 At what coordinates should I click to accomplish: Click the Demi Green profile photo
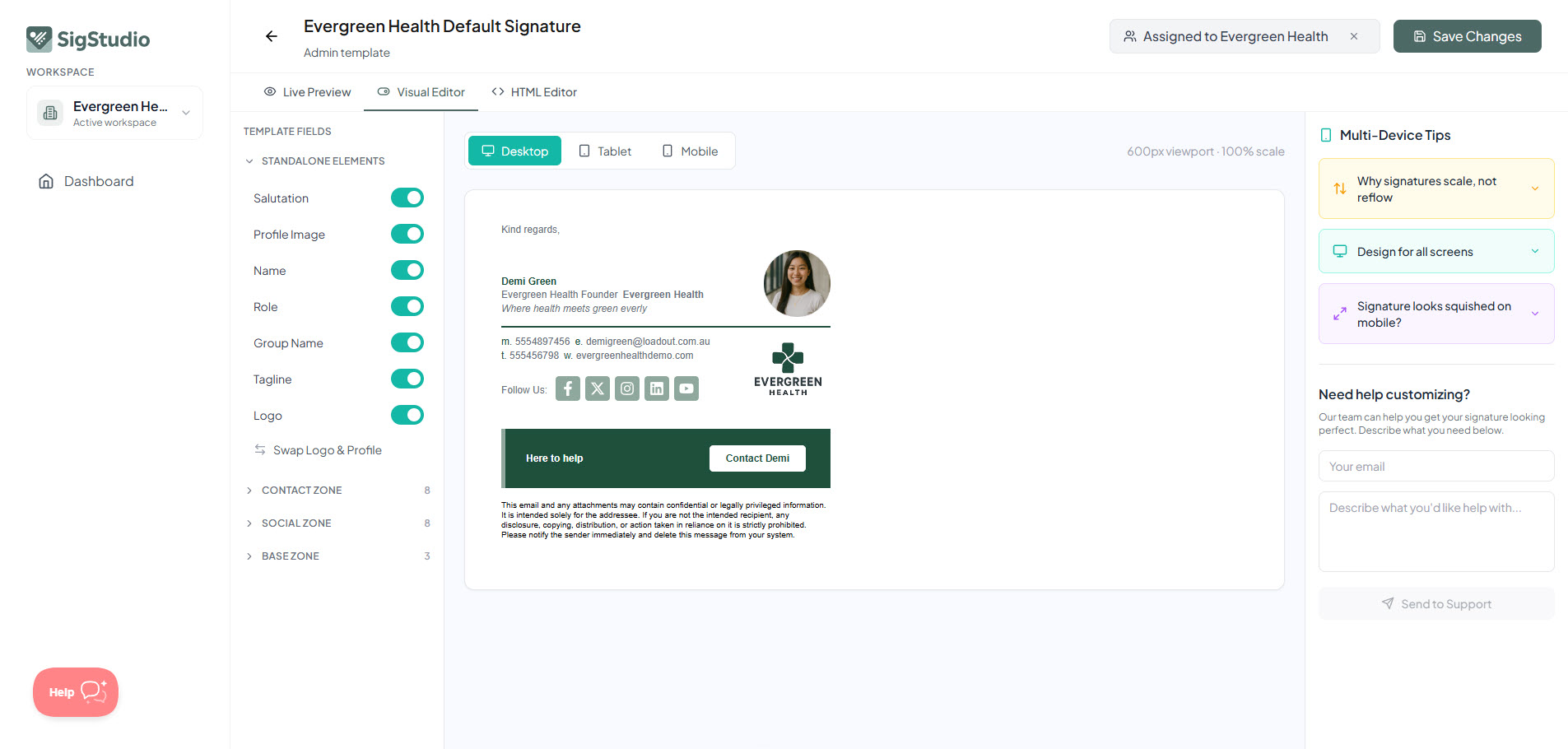tap(797, 283)
